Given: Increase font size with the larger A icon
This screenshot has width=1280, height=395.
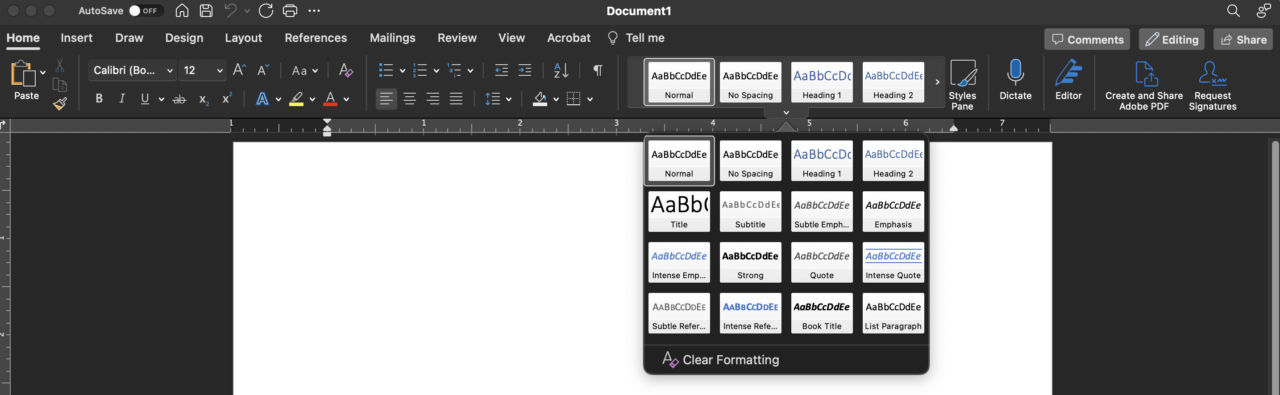Looking at the screenshot, I should (239, 70).
